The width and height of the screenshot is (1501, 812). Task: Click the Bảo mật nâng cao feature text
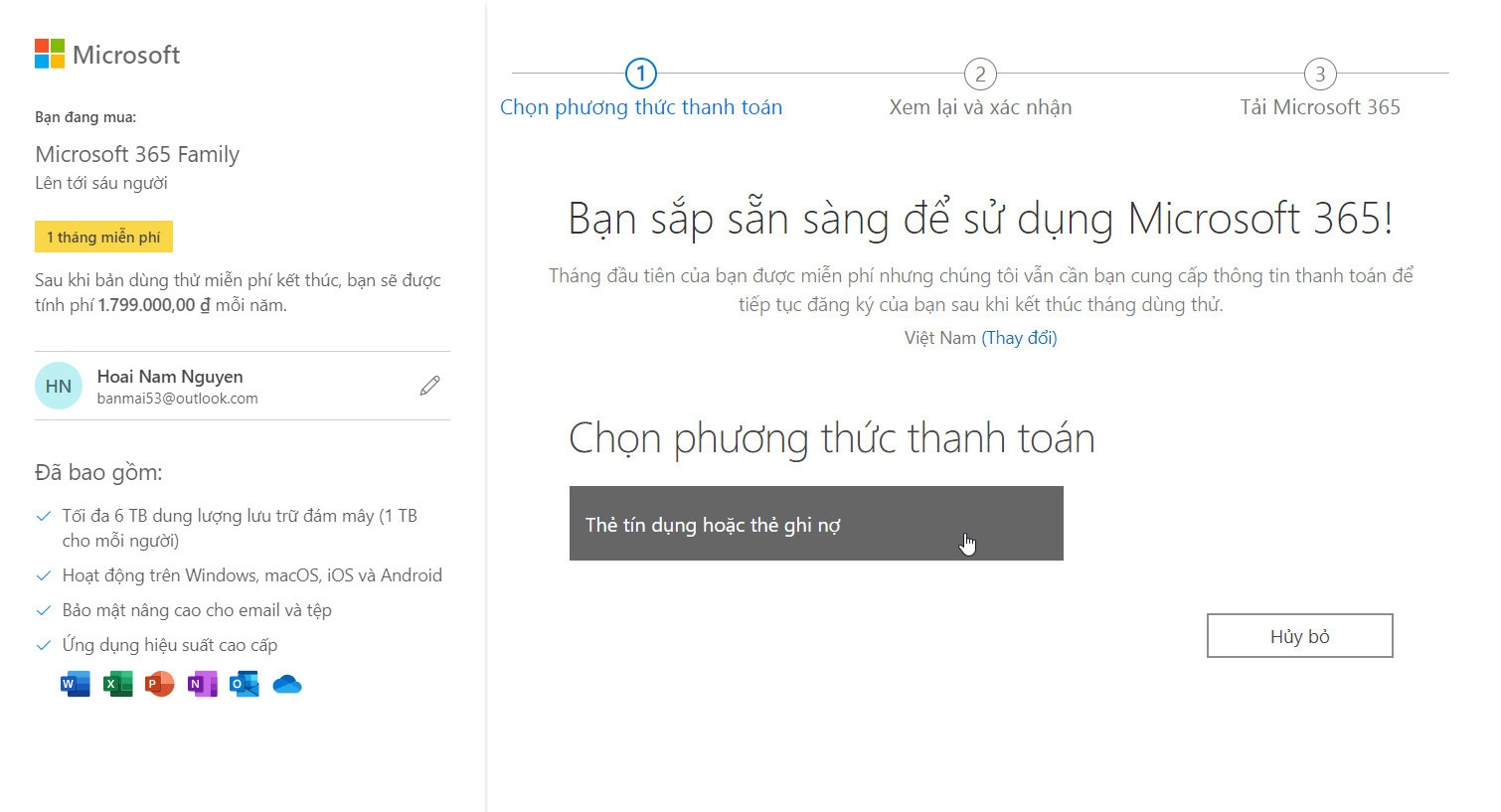click(x=197, y=610)
